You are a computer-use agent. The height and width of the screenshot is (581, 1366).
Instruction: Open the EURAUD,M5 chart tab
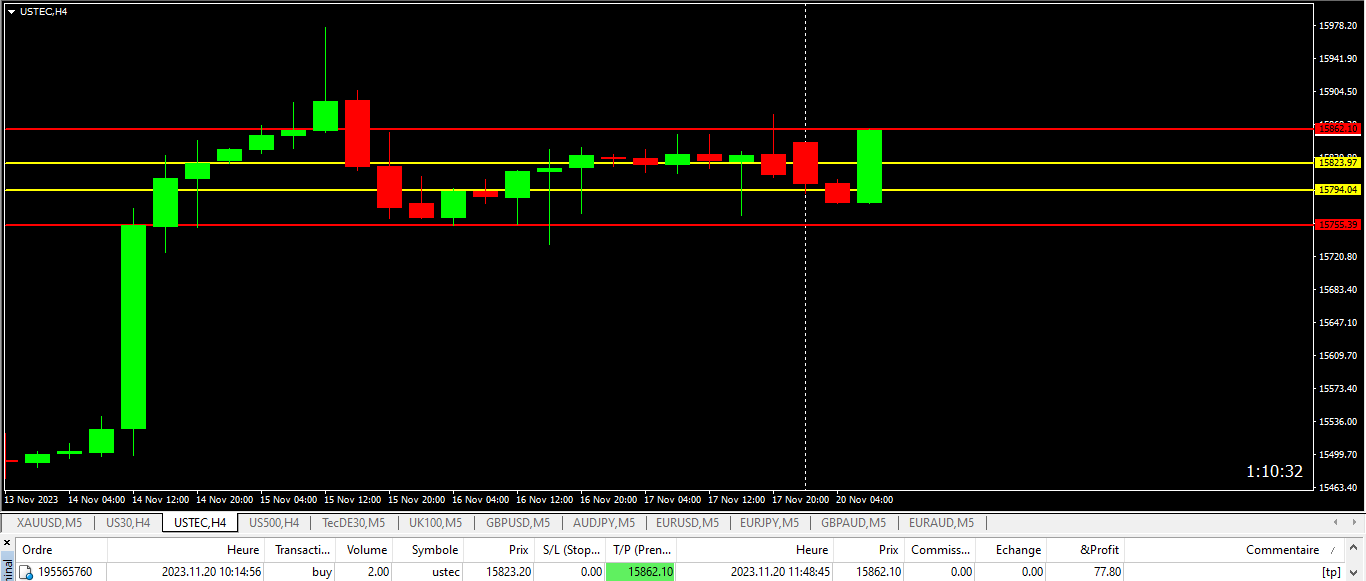[940, 522]
